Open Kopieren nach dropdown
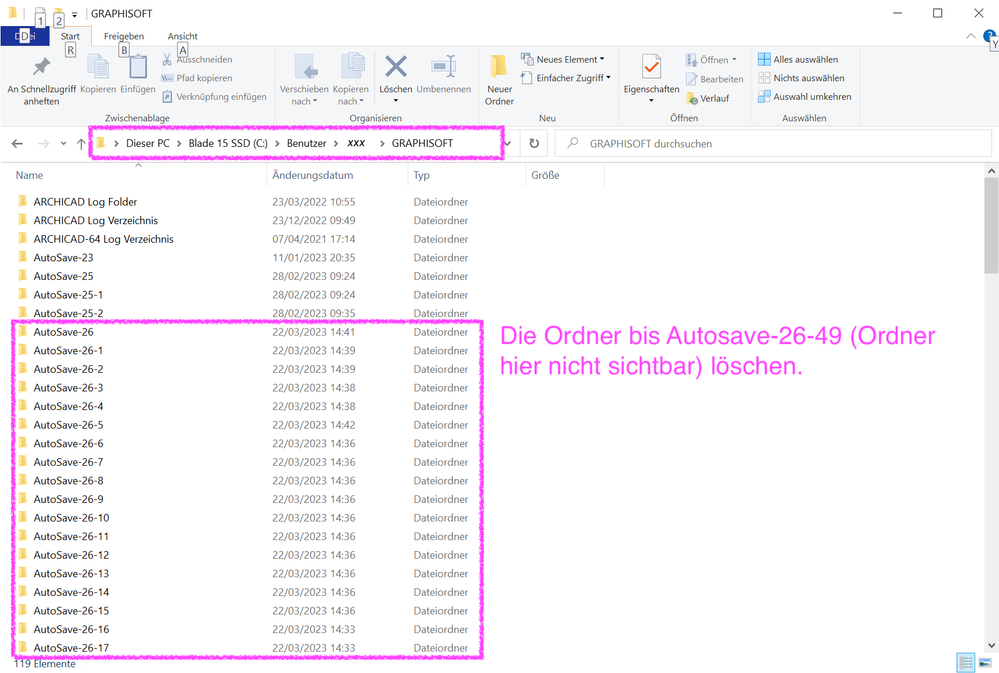Image resolution: width=999 pixels, height=673 pixels. pos(350,80)
